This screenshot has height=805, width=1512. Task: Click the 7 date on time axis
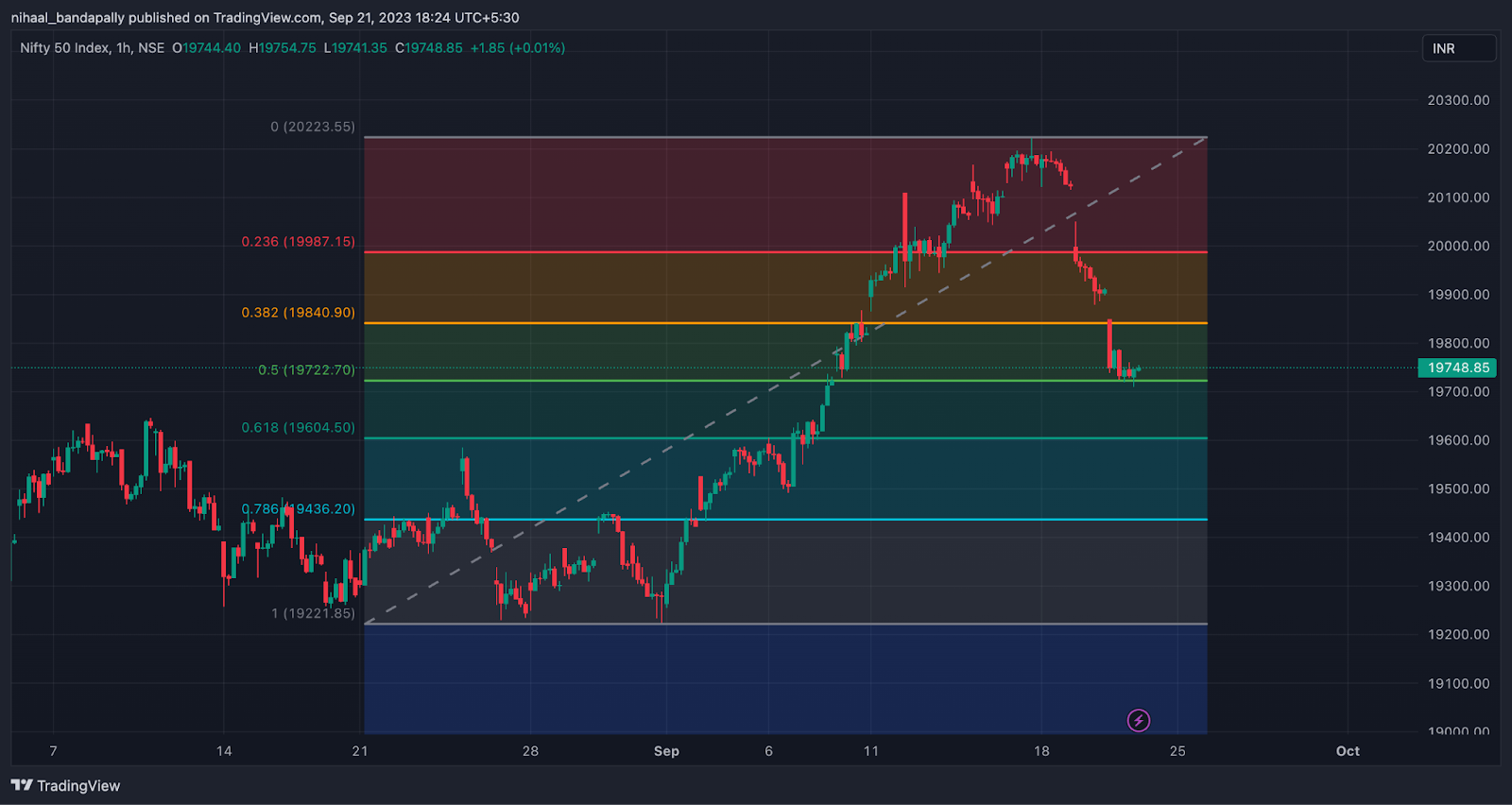point(53,751)
